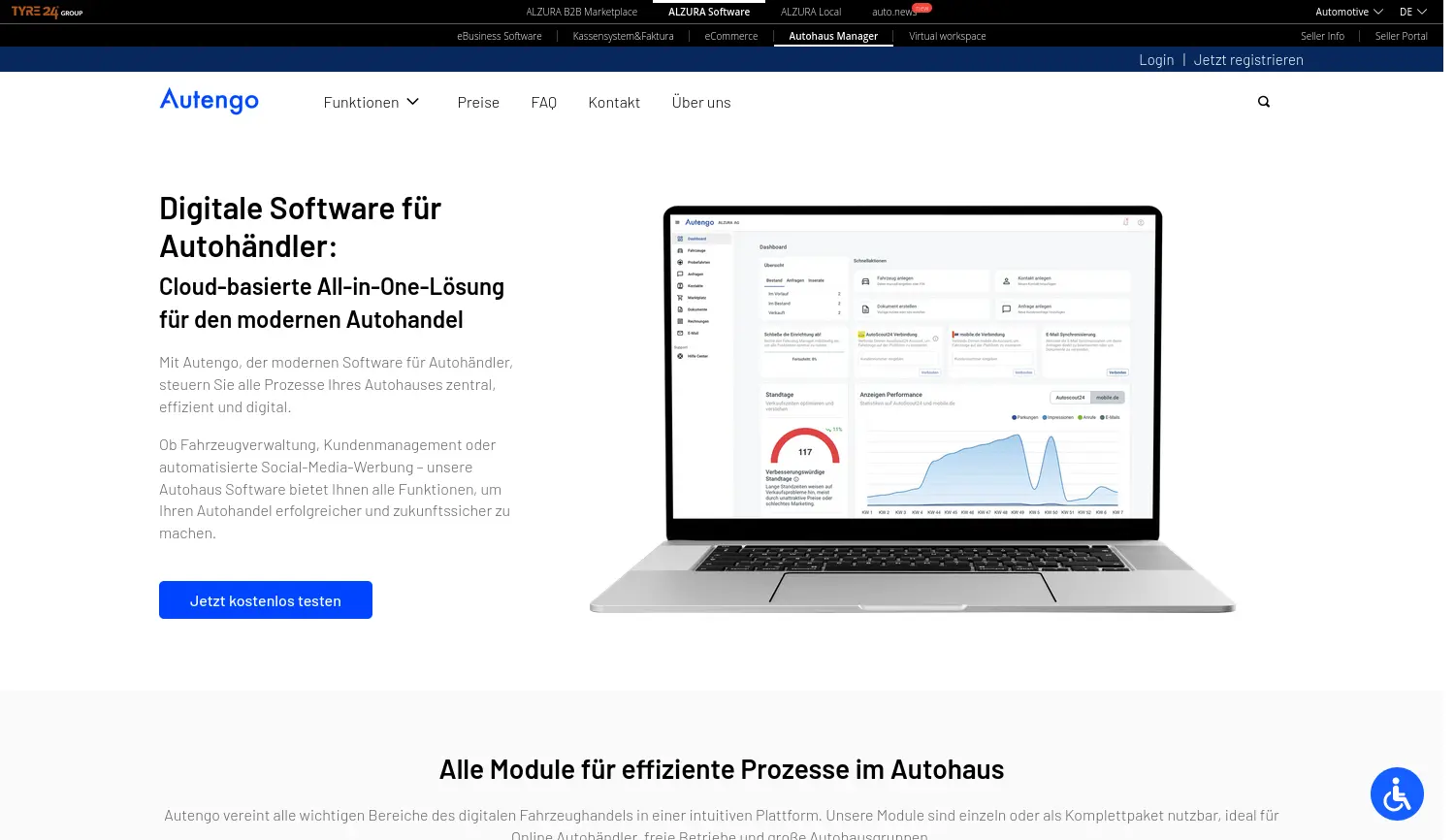1455x840 pixels.
Task: Open the Über uns page
Action: tap(701, 102)
